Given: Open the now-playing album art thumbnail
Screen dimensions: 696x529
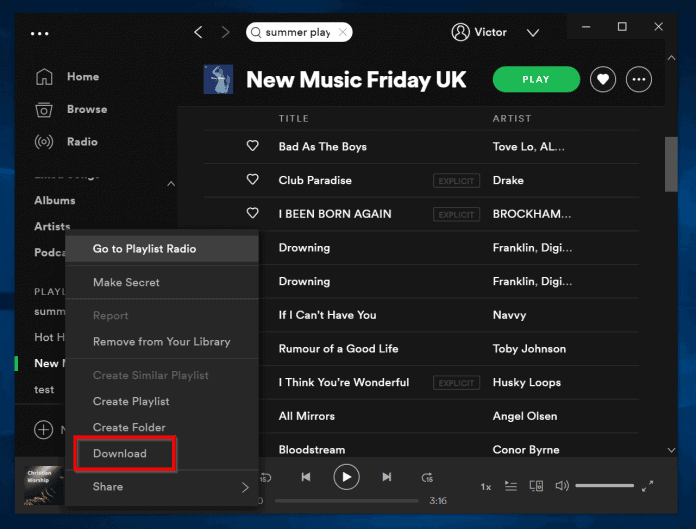Looking at the screenshot, I should 43,485.
